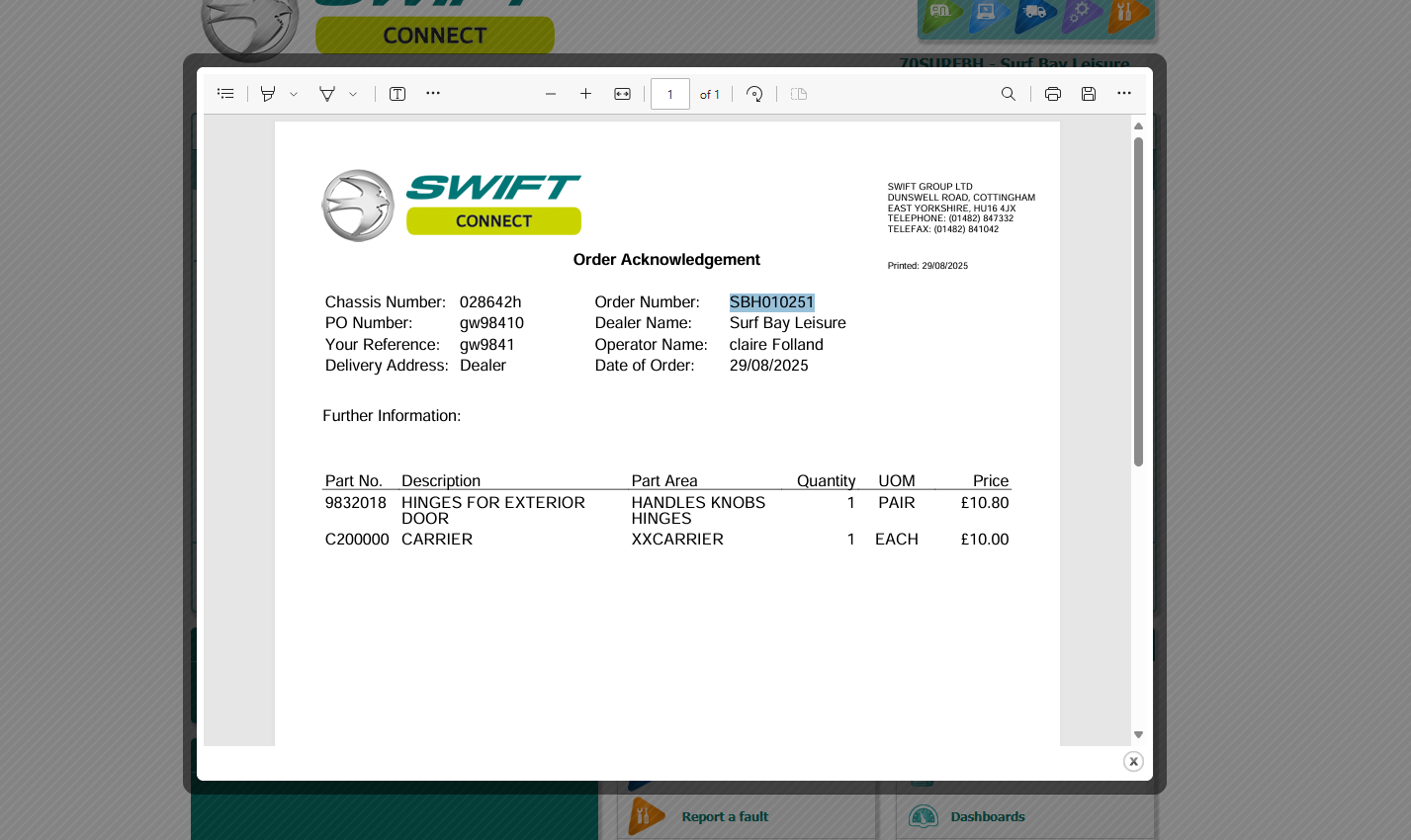Expand highlight color options dropdown
This screenshot has height=840, width=1411.
pyautogui.click(x=294, y=95)
